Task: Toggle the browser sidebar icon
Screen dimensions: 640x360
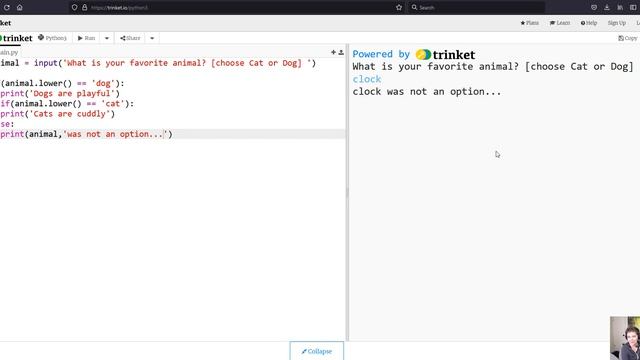Action: click(633, 7)
